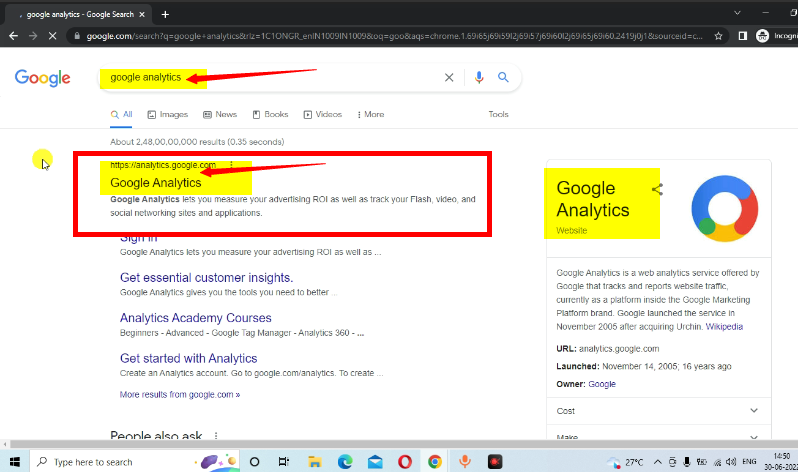Switch to the Videos tab
The image size is (798, 472).
click(x=323, y=115)
